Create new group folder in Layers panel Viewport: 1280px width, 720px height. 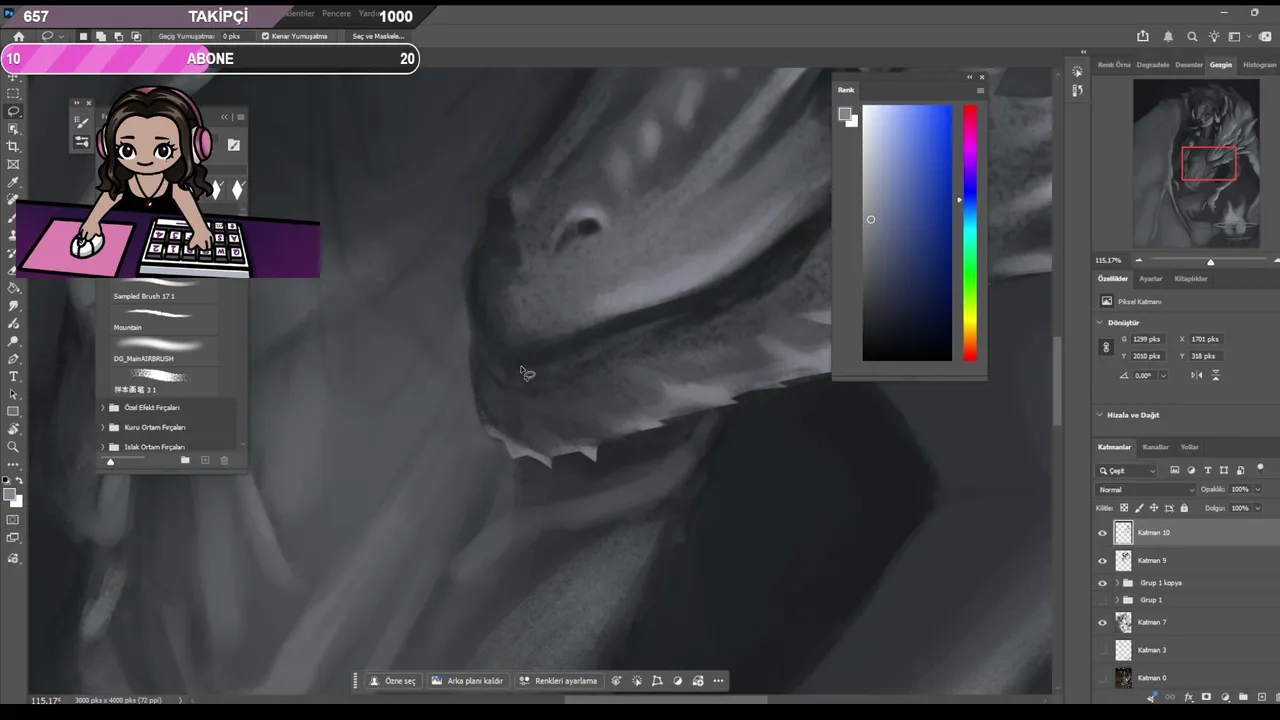tap(1243, 697)
